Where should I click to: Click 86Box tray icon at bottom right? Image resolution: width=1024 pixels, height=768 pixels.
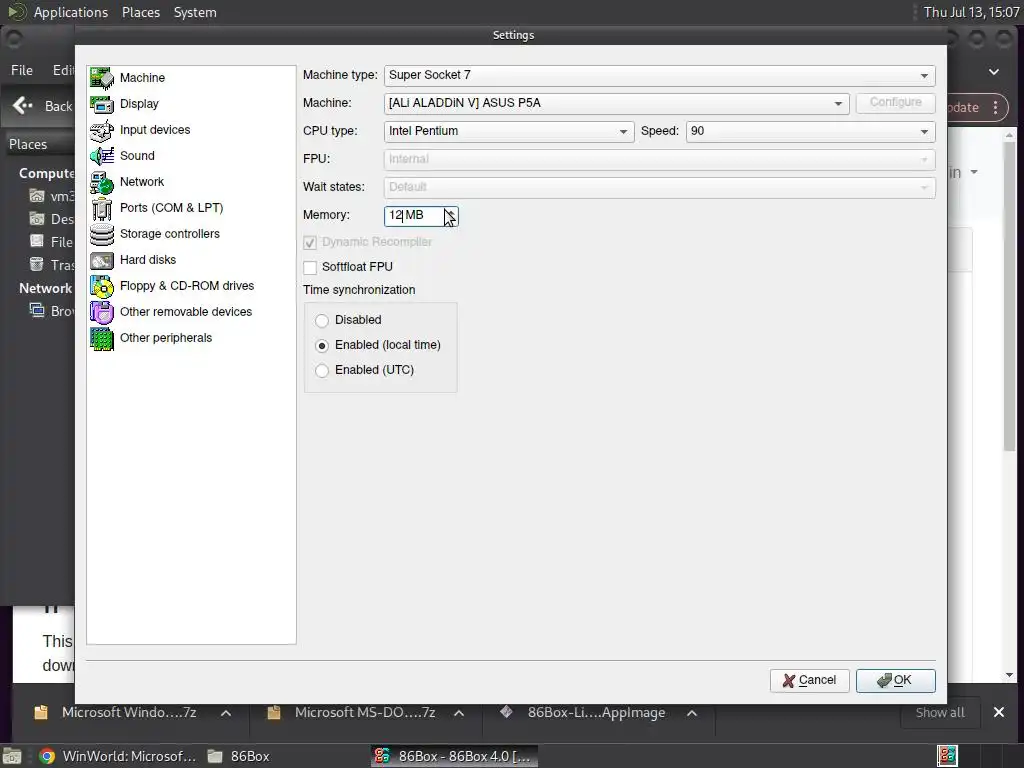coord(948,756)
